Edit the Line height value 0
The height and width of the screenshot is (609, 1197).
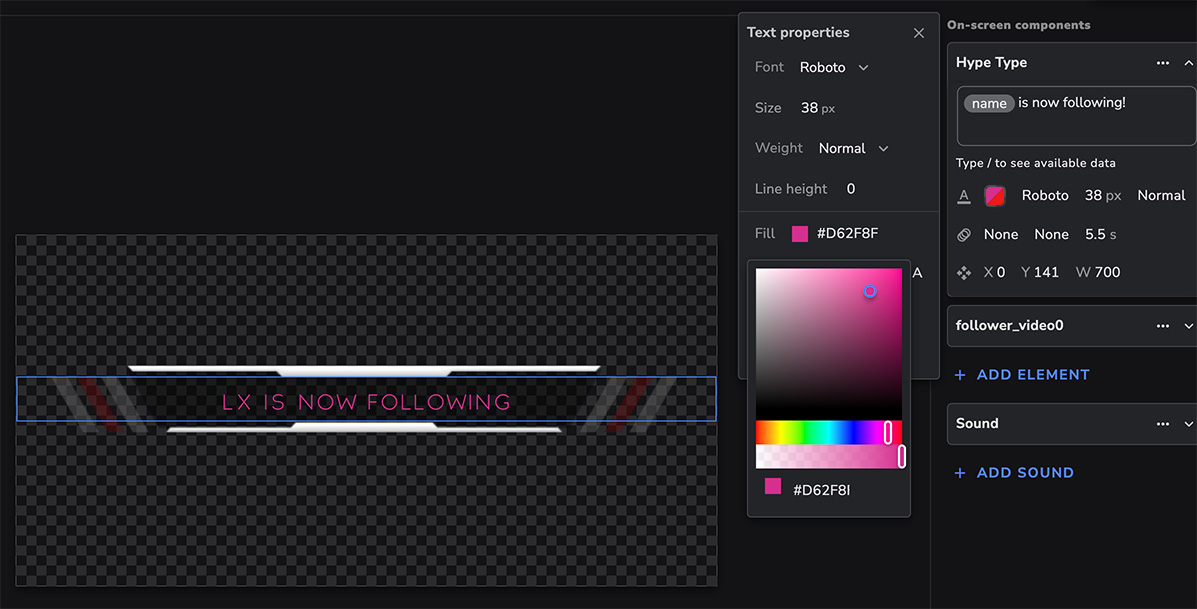click(850, 188)
